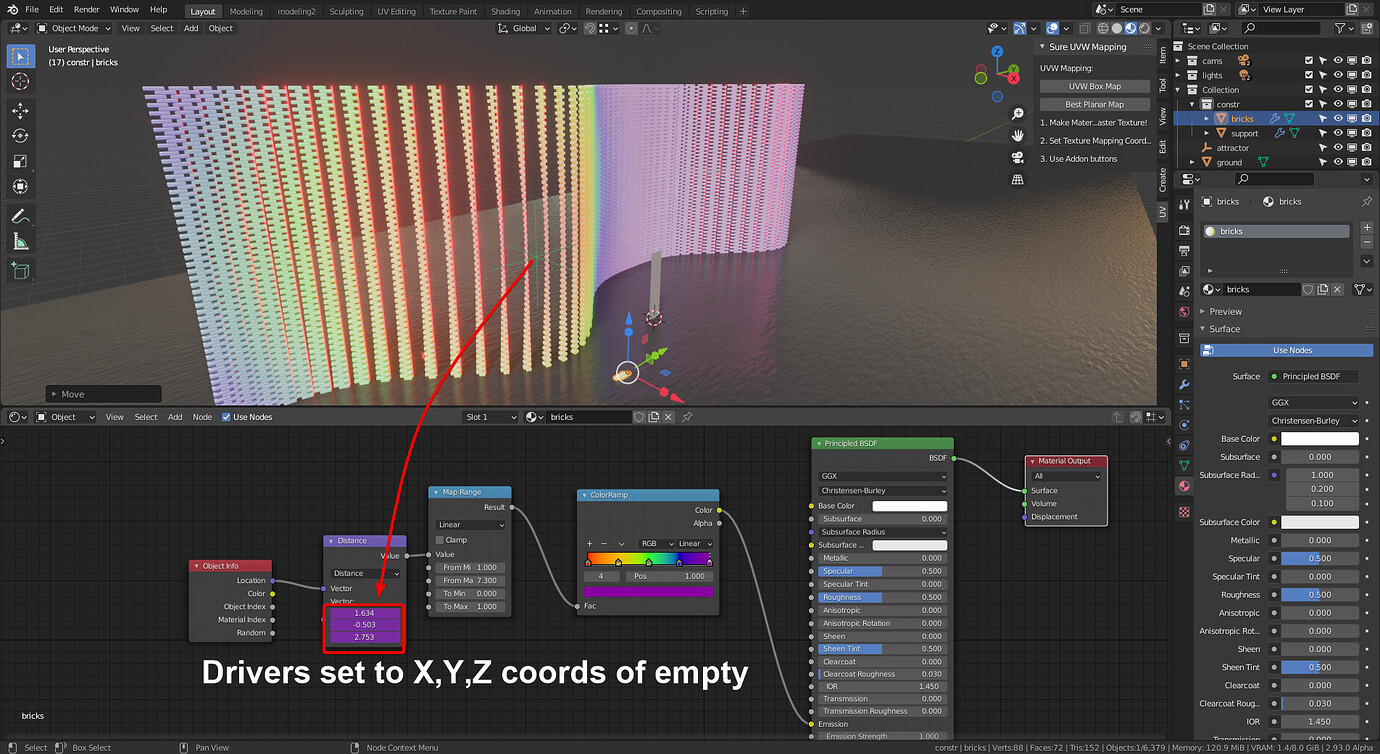Open the Texture properties checker tab

tap(1185, 512)
